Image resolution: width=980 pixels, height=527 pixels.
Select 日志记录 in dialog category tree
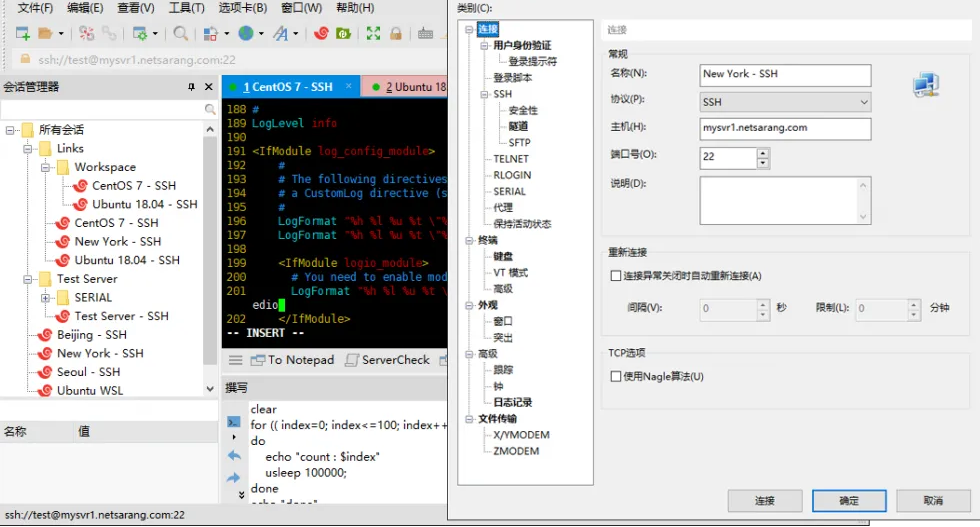click(x=512, y=403)
